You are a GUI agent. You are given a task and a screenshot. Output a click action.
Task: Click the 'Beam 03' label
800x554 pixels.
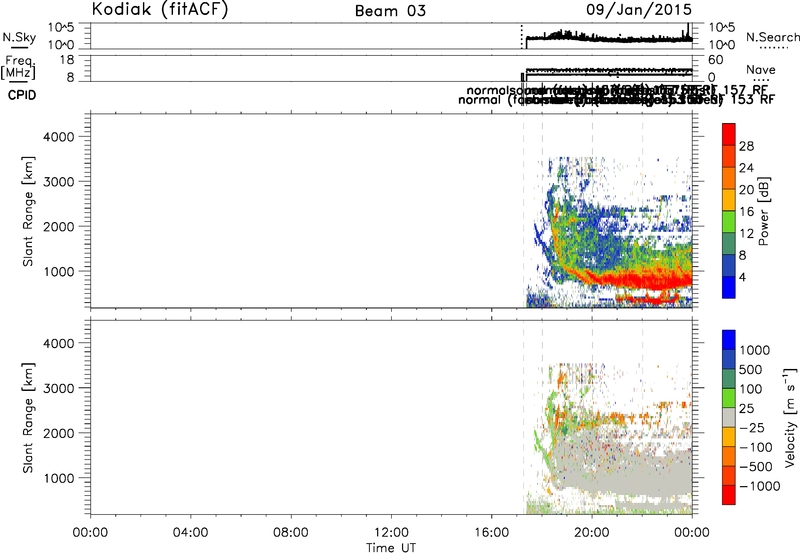click(x=390, y=11)
